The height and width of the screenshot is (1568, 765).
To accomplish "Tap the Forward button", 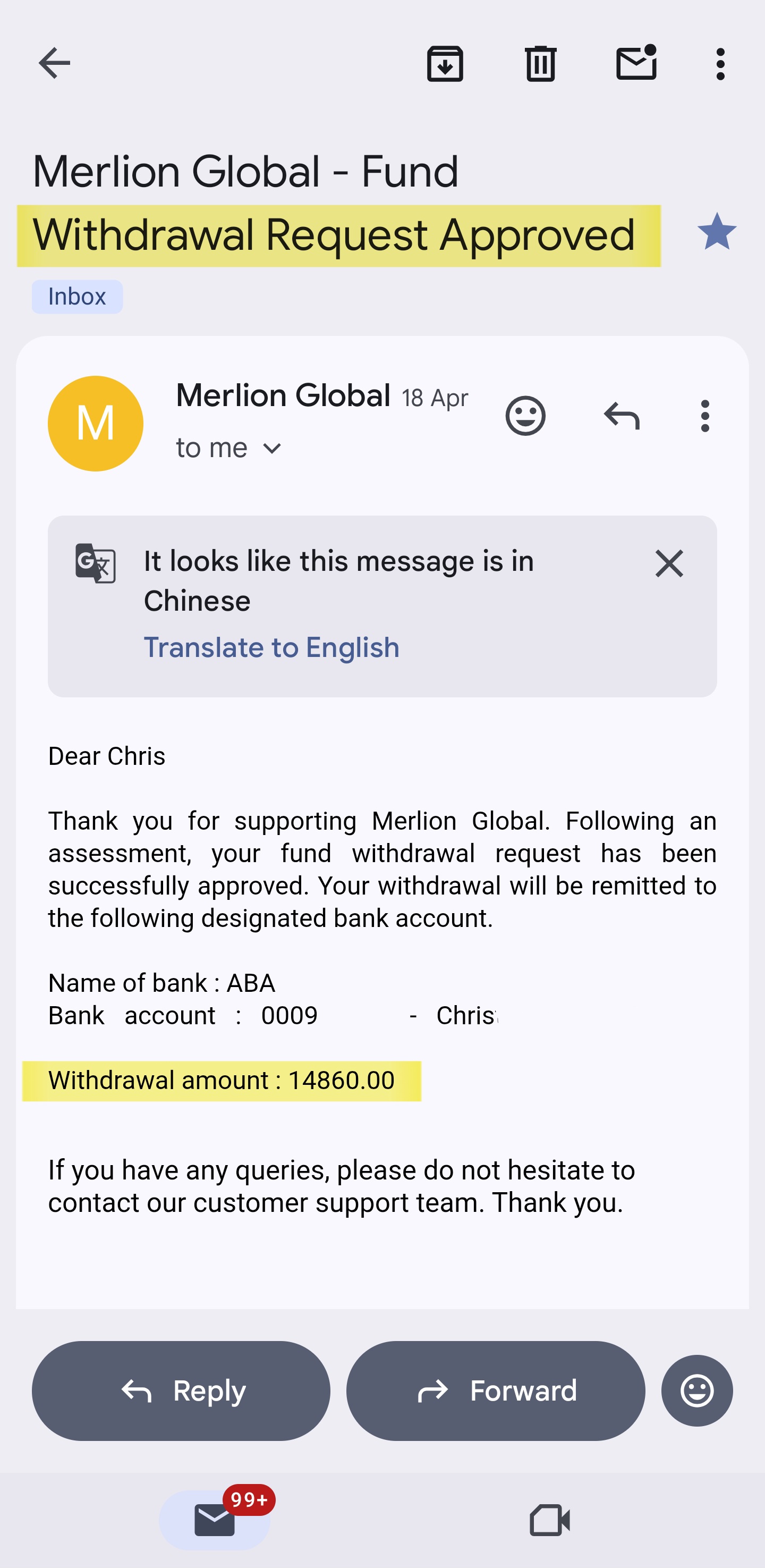I will point(496,1391).
